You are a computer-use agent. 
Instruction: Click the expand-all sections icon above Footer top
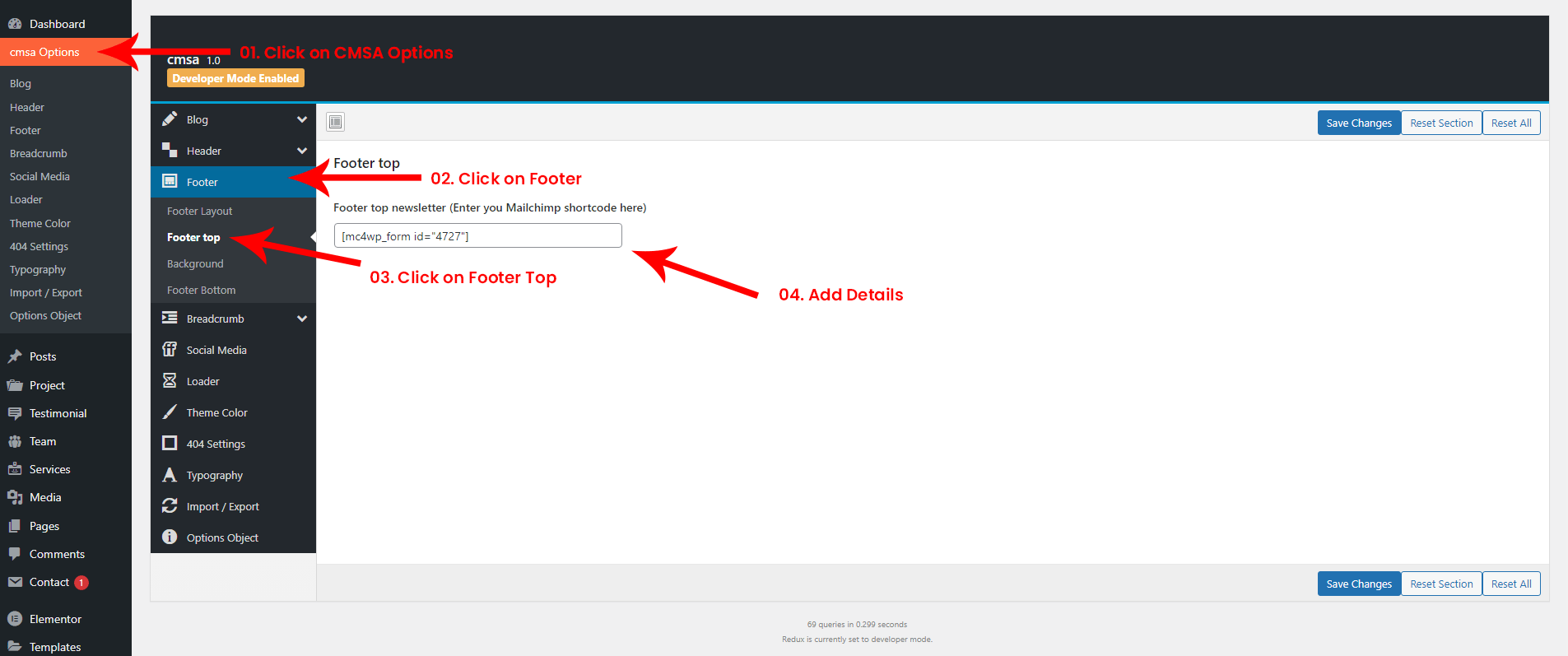[335, 123]
